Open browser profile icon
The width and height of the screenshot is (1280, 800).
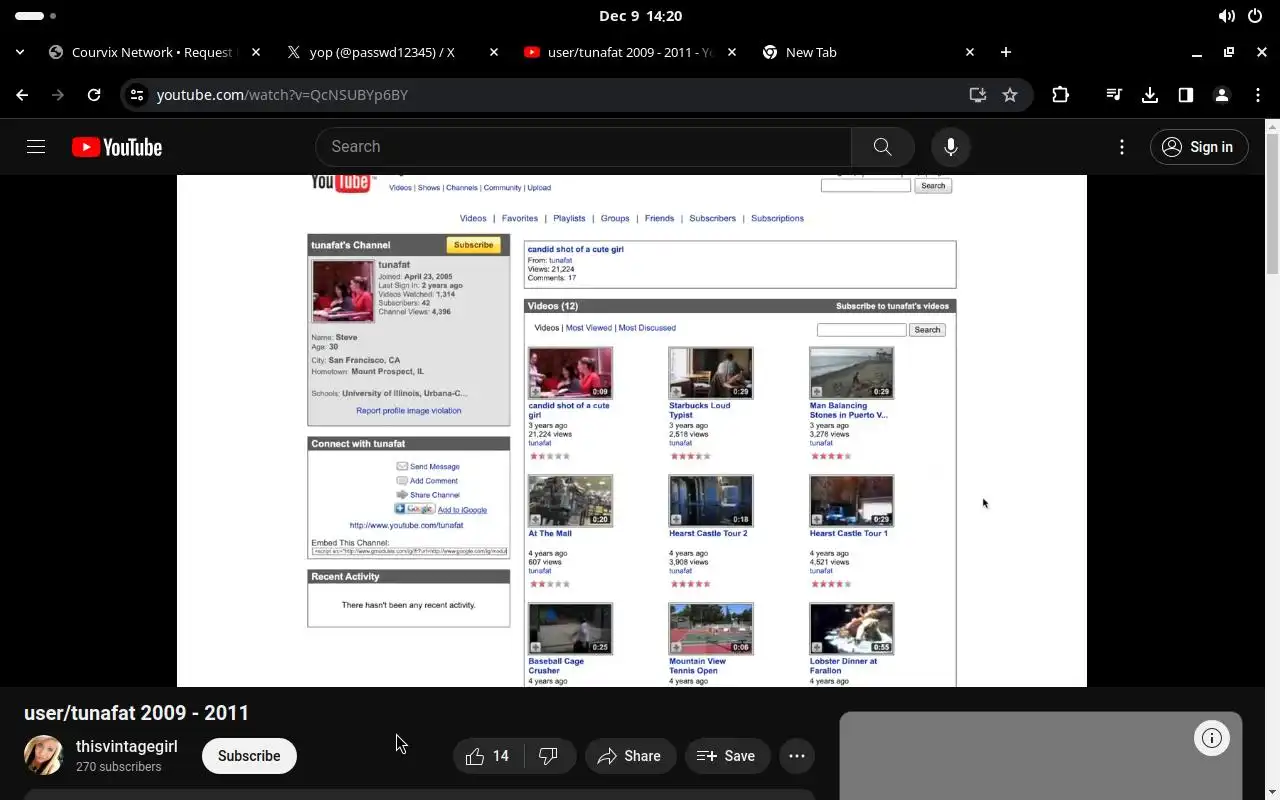click(1222, 95)
